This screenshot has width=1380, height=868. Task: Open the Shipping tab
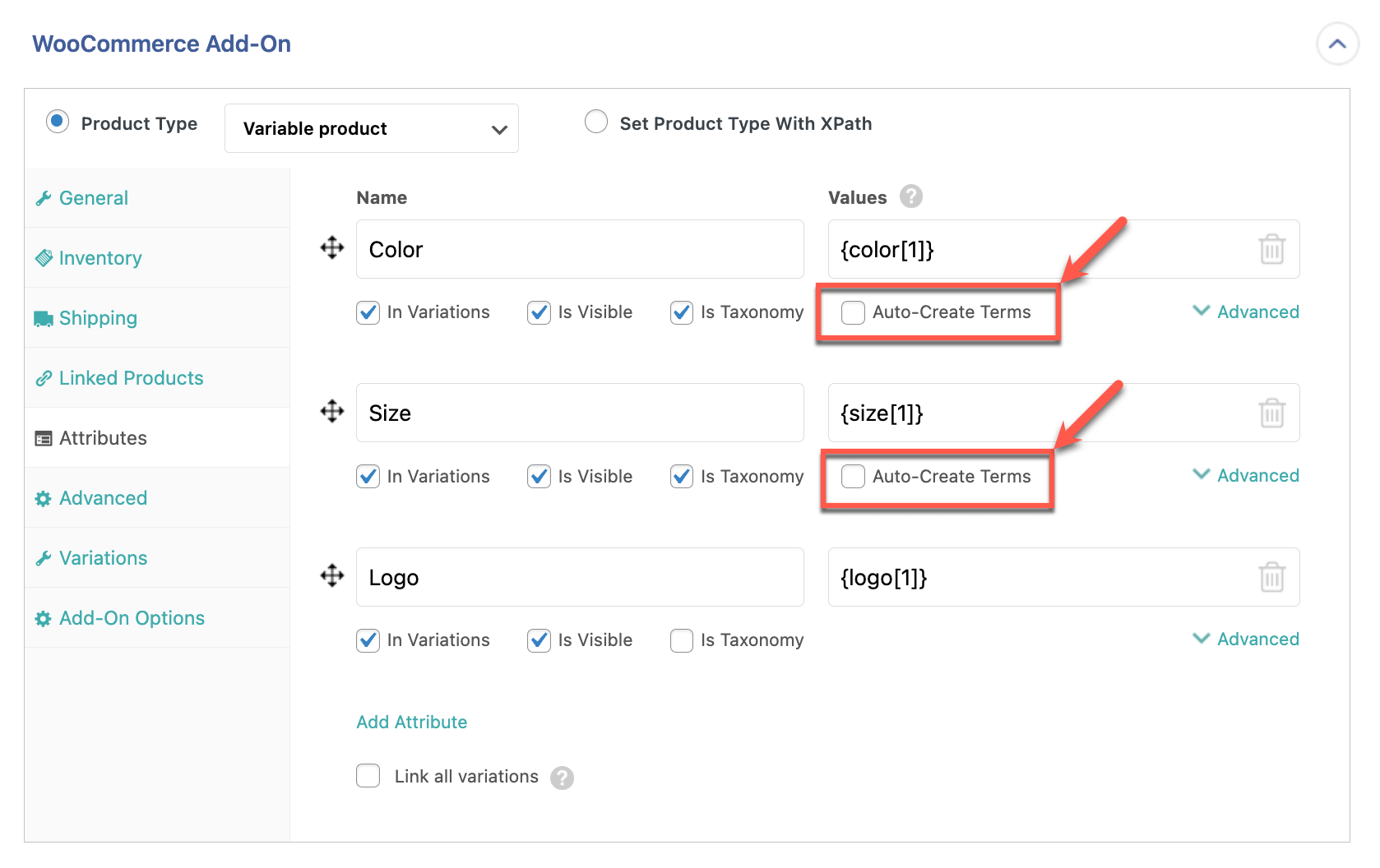pos(157,318)
